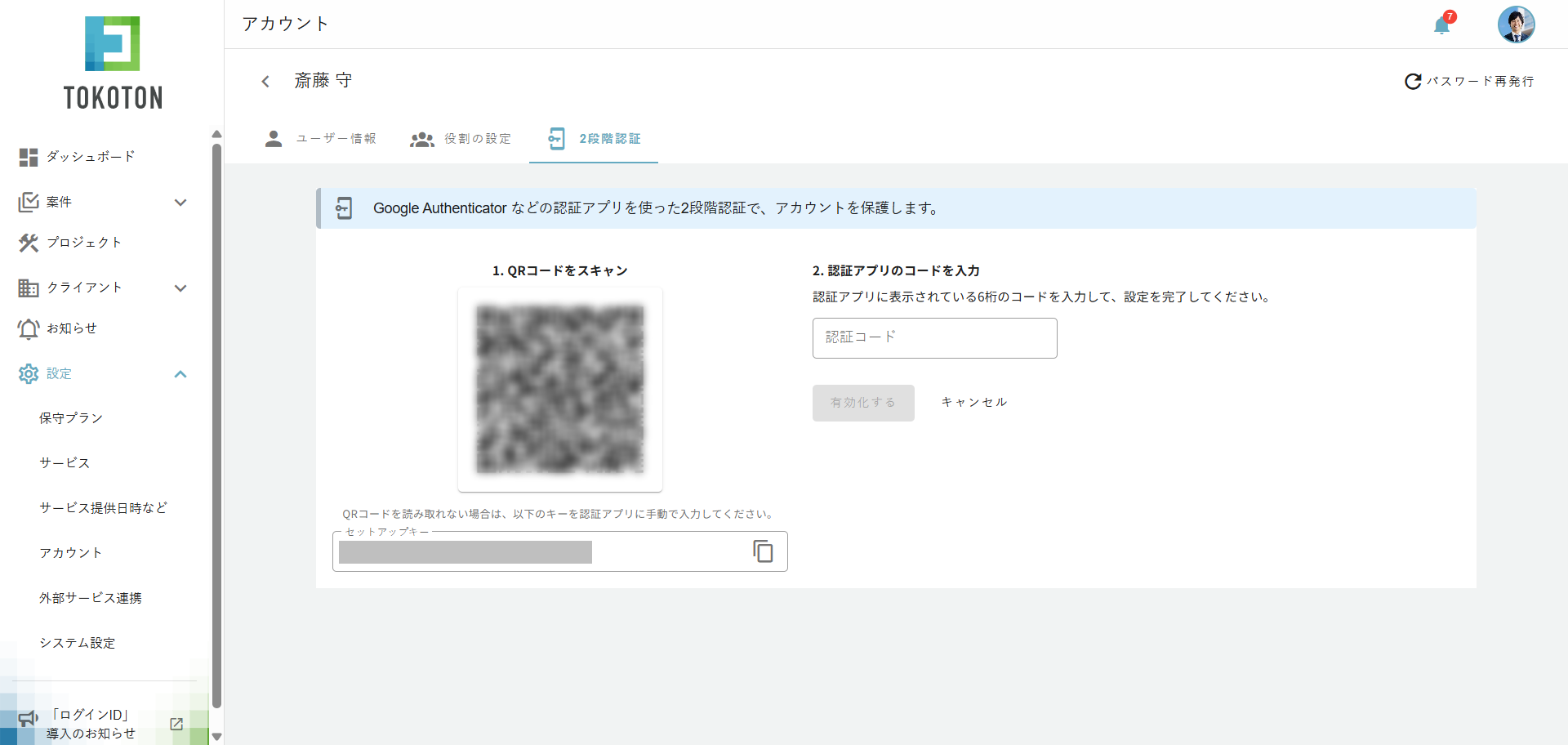The height and width of the screenshot is (745, 1568).
Task: Click パスワード再発行 button
Action: [x=1469, y=81]
